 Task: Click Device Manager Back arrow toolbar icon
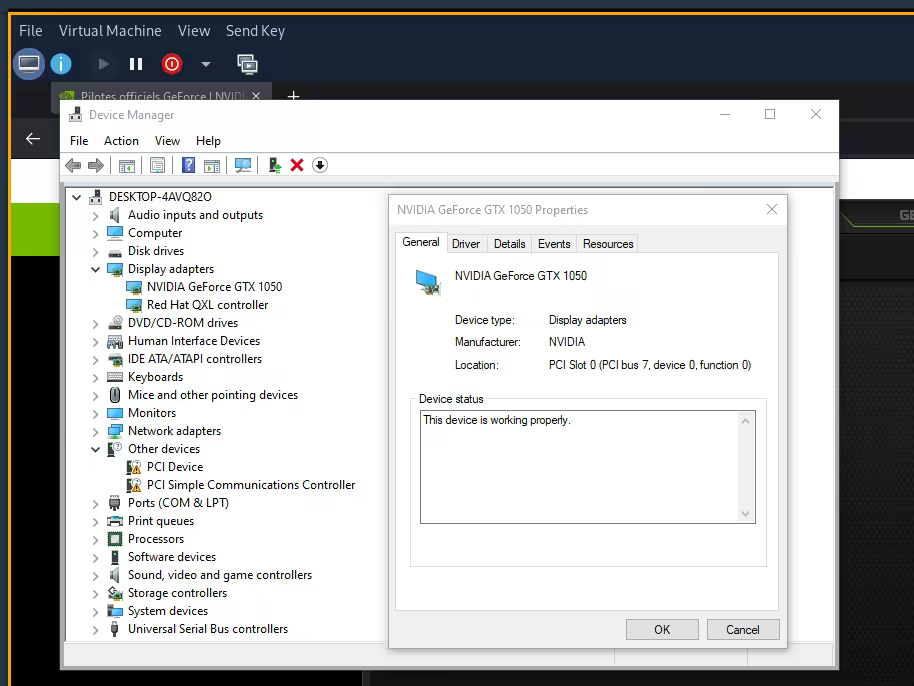[73, 166]
